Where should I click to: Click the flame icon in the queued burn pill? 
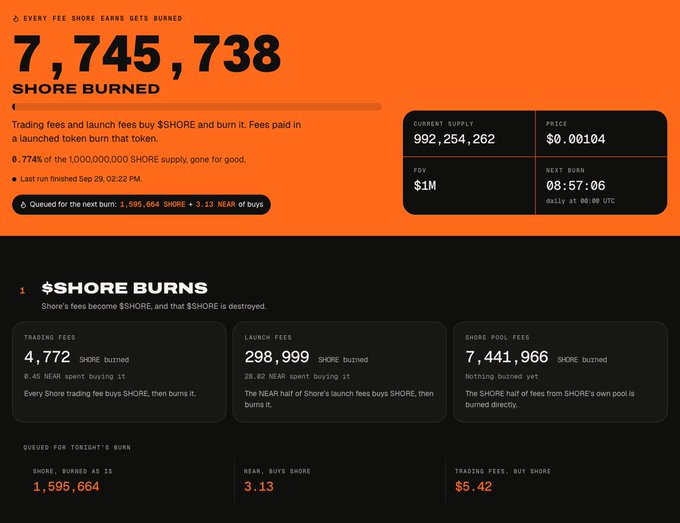coord(23,204)
